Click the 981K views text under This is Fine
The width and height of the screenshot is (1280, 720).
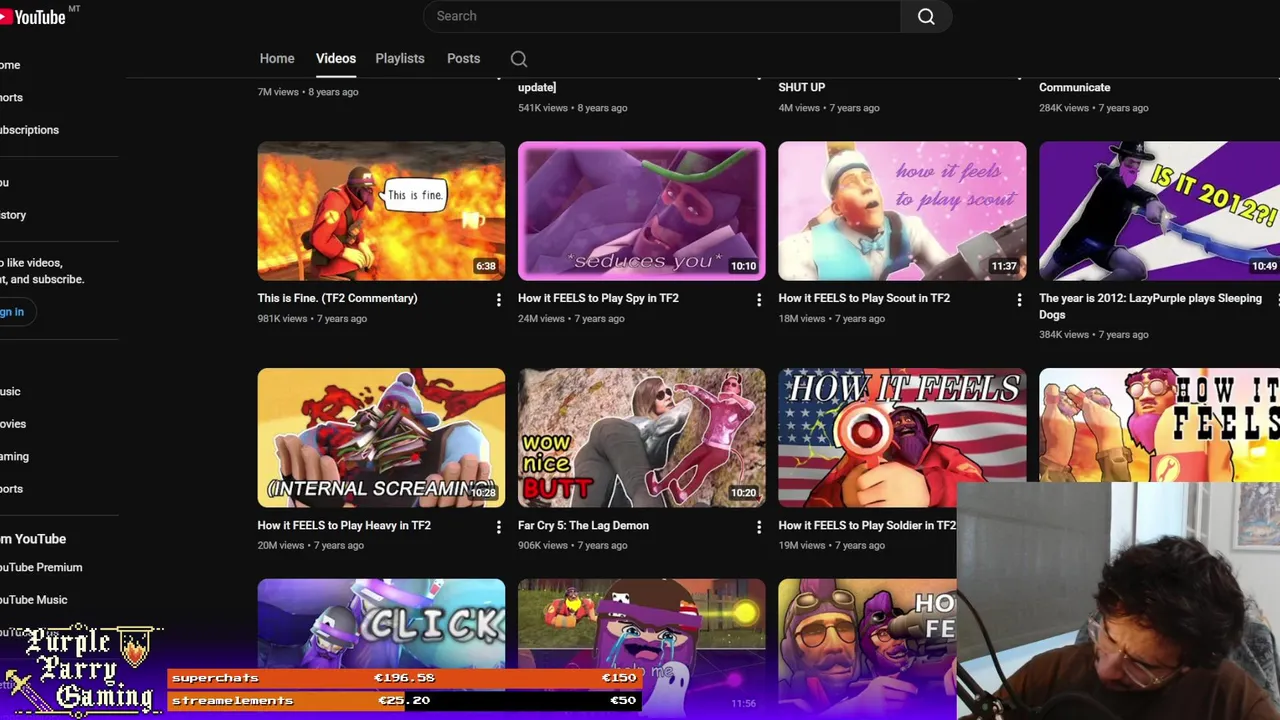pyautogui.click(x=282, y=318)
